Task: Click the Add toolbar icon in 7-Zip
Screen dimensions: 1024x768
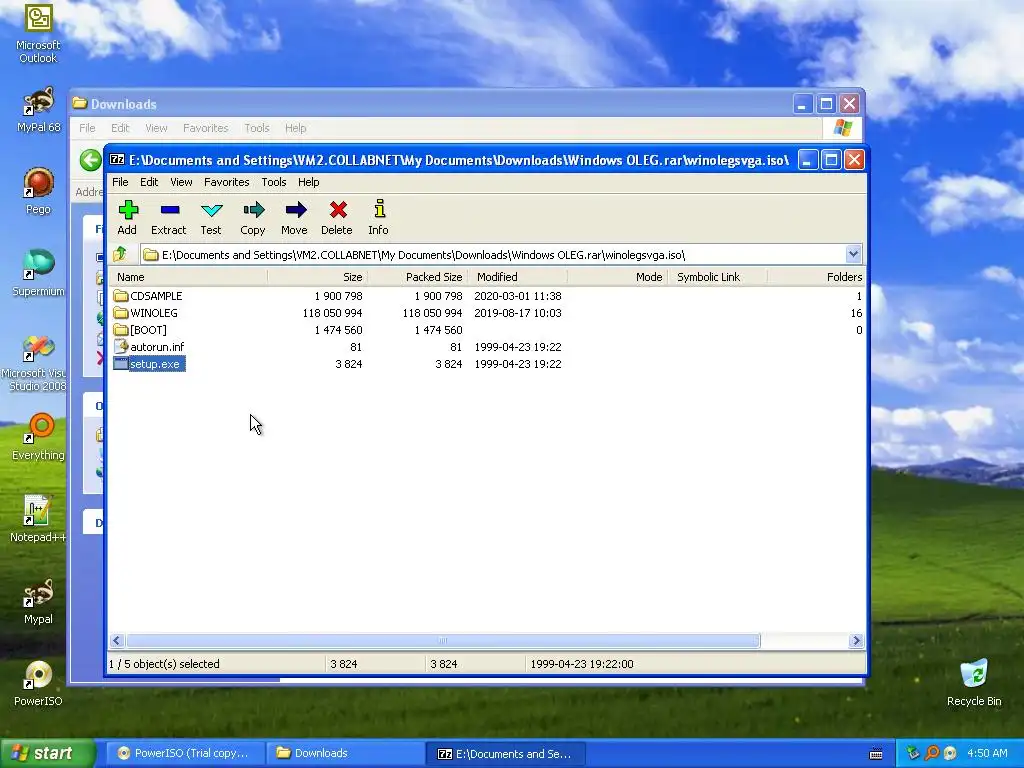Action: pyautogui.click(x=127, y=217)
